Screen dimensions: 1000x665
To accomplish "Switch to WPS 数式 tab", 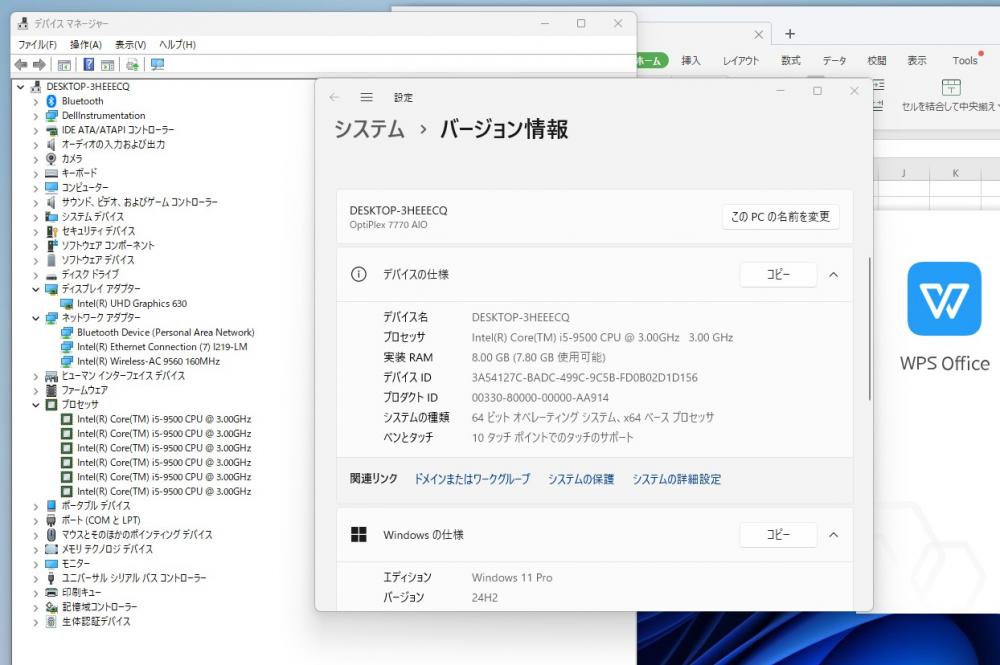I will (x=791, y=61).
